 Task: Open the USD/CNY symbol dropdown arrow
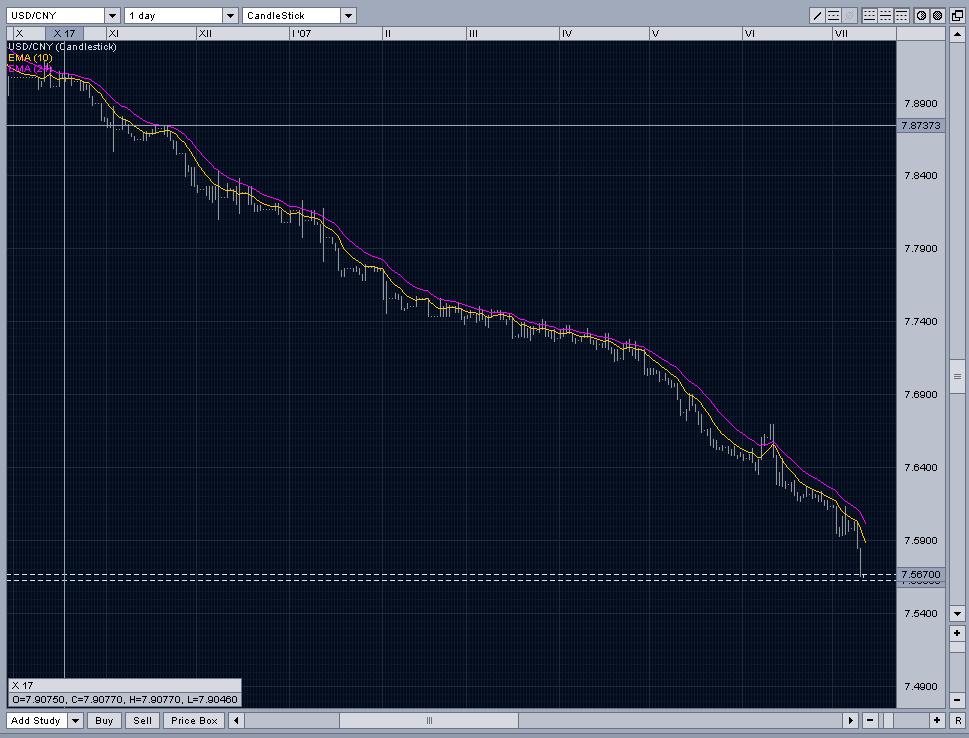(x=112, y=15)
